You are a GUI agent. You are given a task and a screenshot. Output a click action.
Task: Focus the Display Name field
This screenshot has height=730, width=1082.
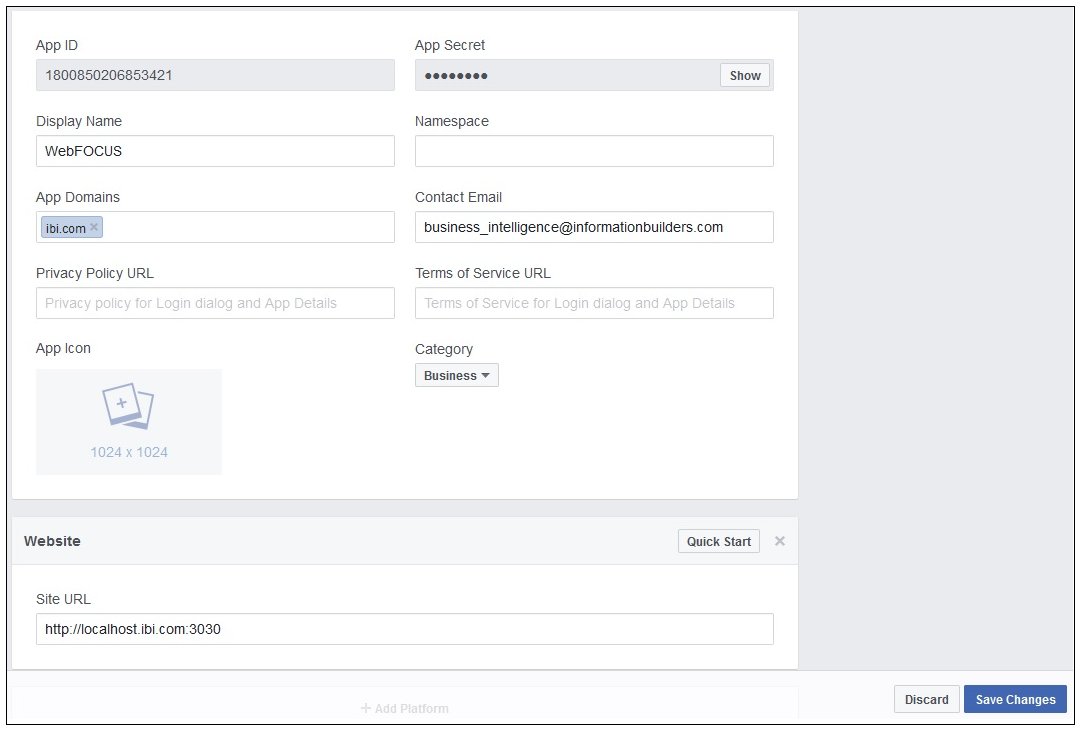pyautogui.click(x=215, y=151)
